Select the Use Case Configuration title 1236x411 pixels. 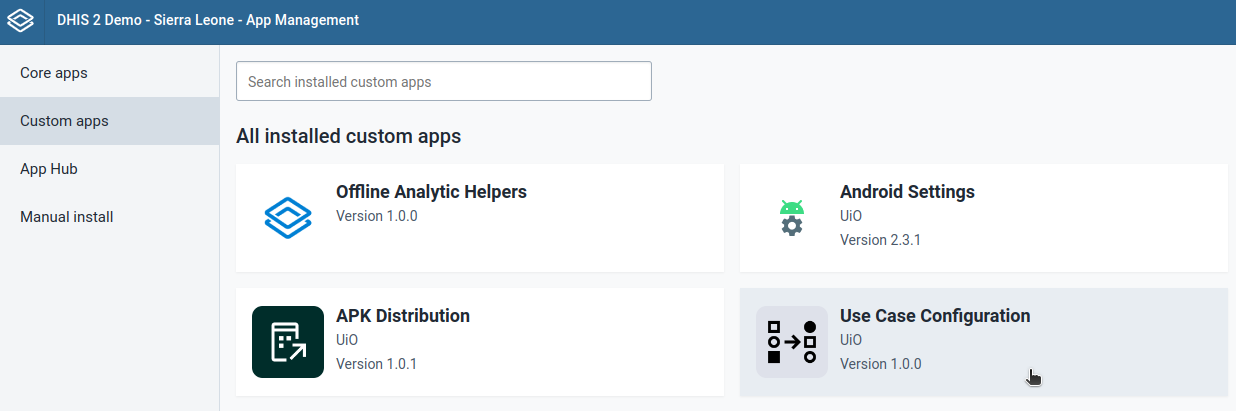pyautogui.click(x=935, y=316)
